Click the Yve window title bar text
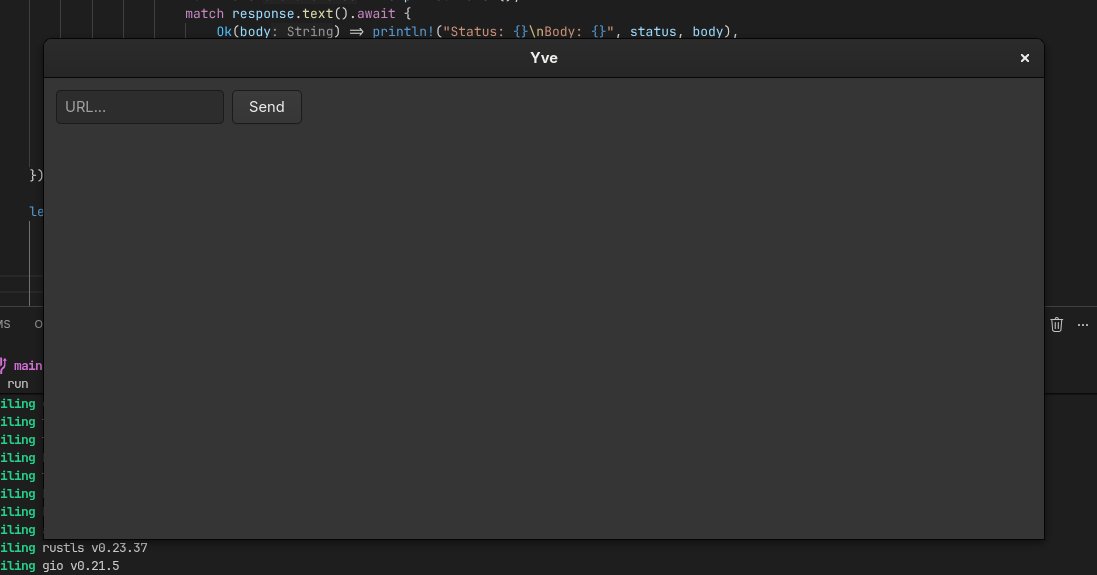 (x=544, y=58)
